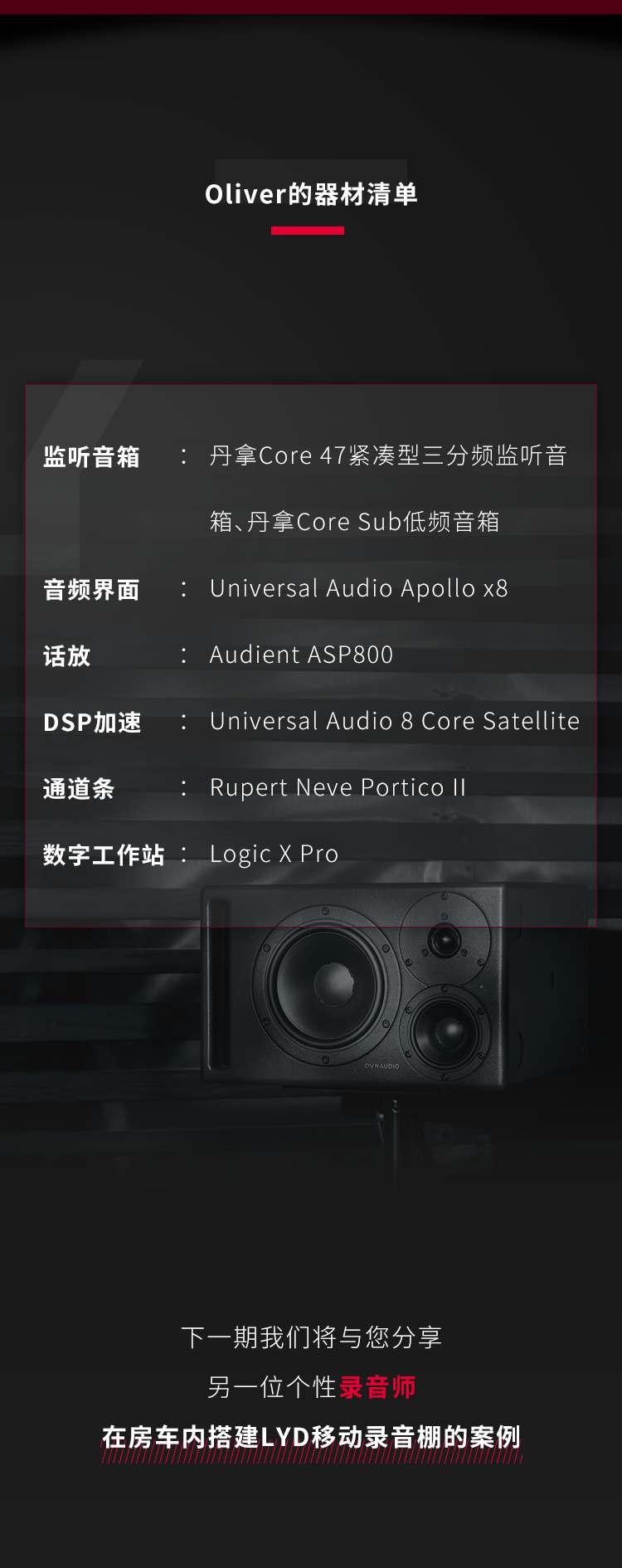Click Universal Audio 8 Core Satellite text

click(x=395, y=721)
